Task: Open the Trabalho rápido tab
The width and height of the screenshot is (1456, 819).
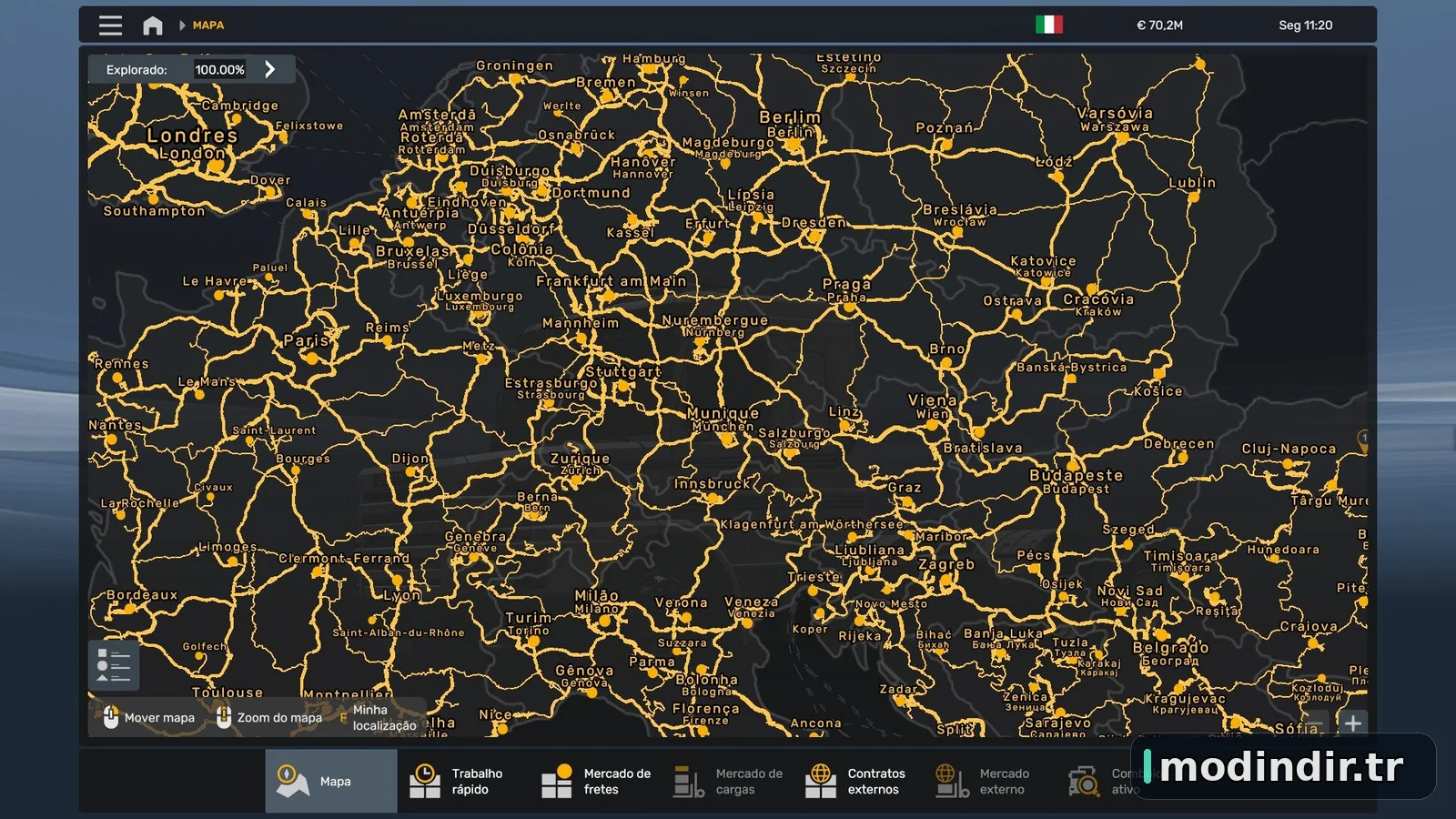Action: point(463,781)
